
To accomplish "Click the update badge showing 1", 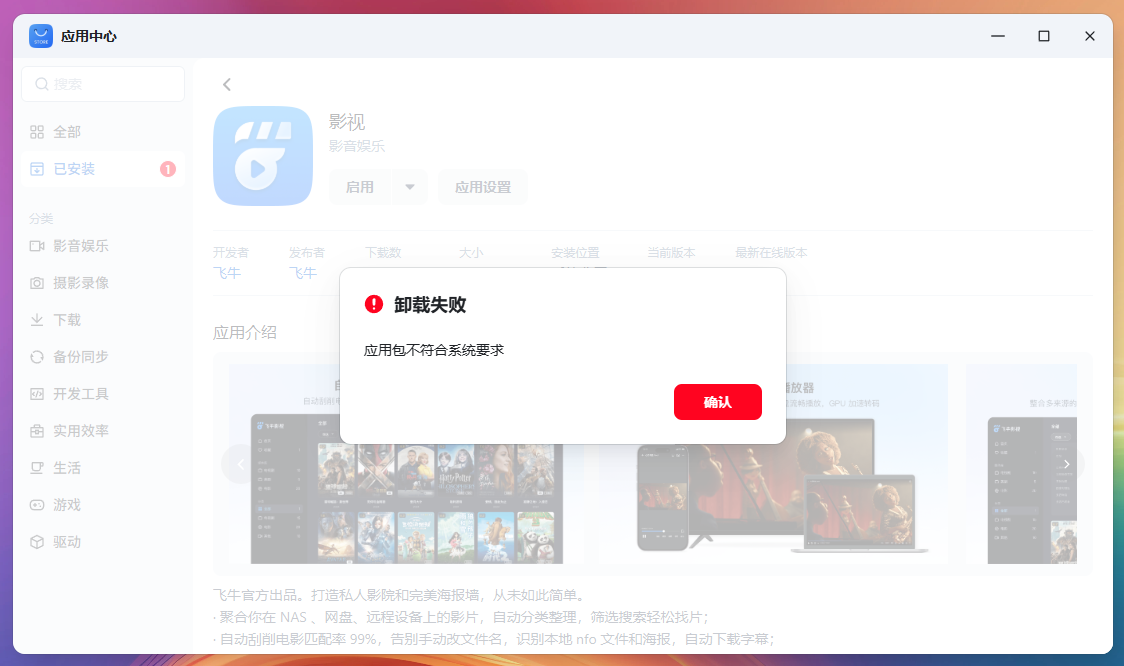I will click(168, 169).
